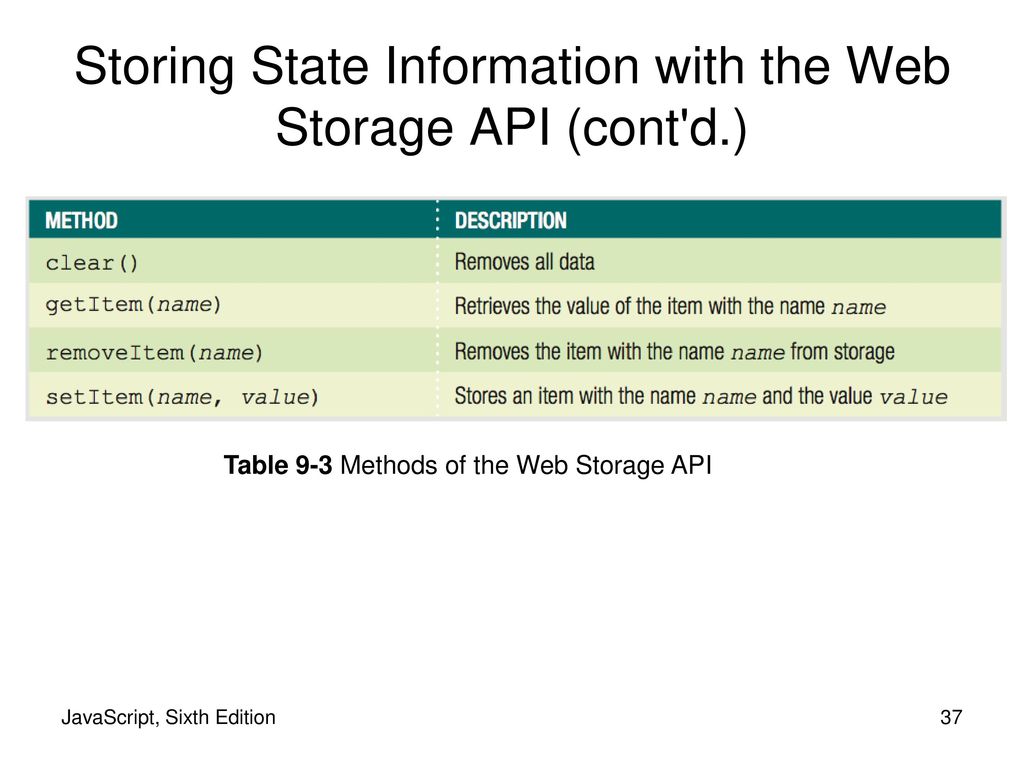This screenshot has width=1024, height=768.
Task: Select the METHOD column header
Action: tap(81, 221)
